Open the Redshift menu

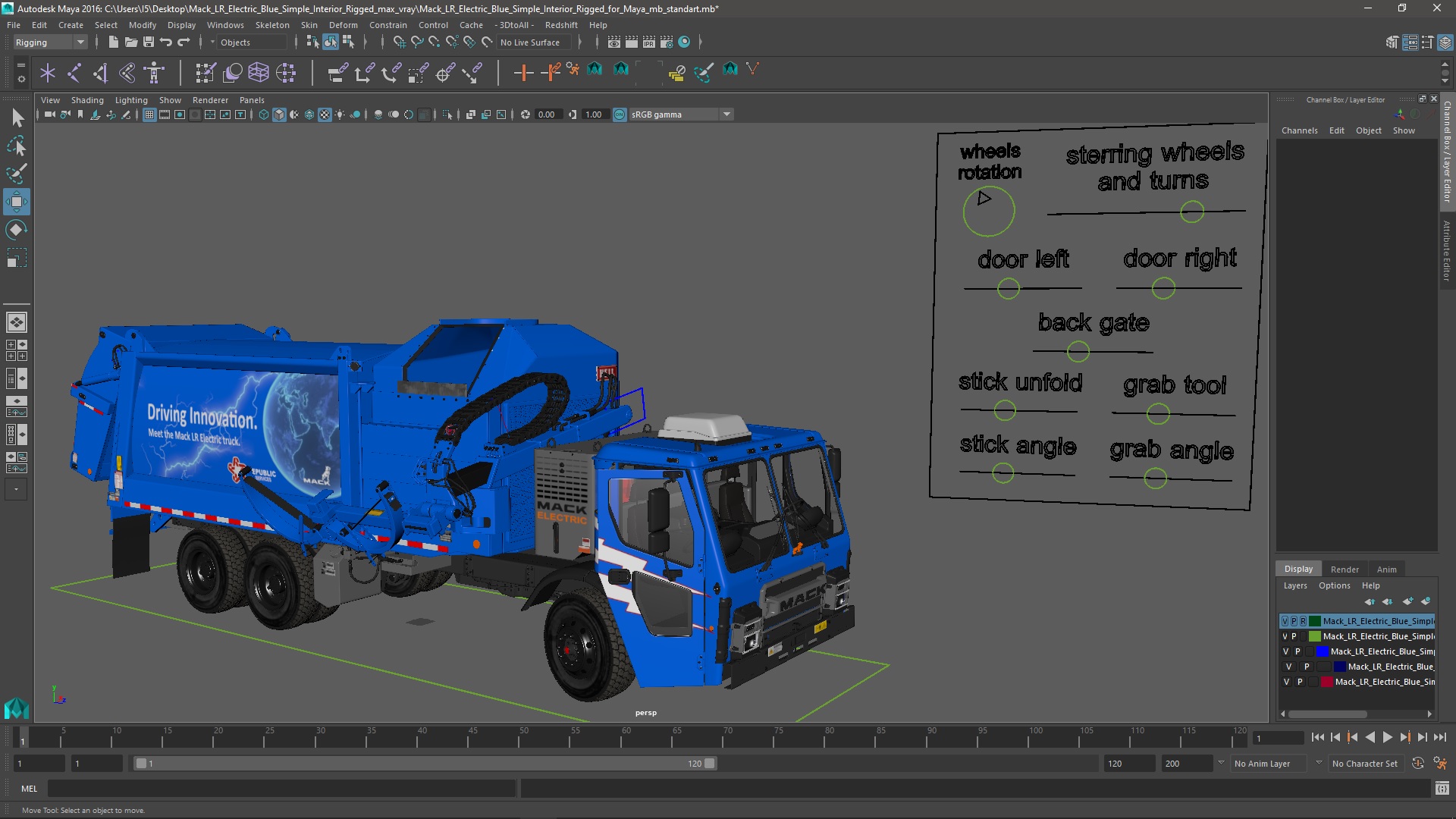tap(560, 25)
